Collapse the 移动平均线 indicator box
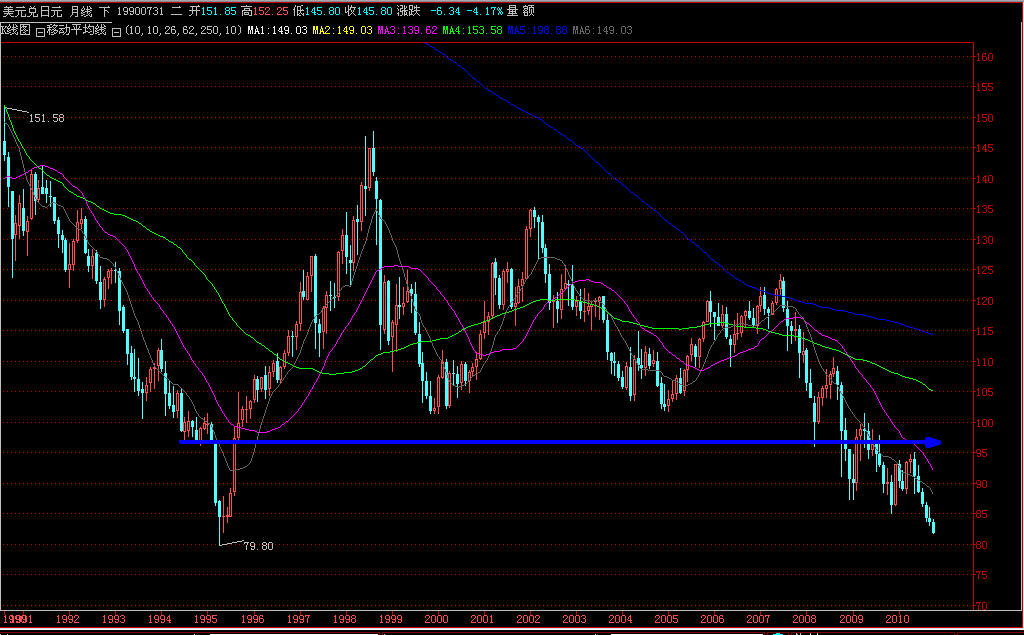 pyautogui.click(x=39, y=31)
